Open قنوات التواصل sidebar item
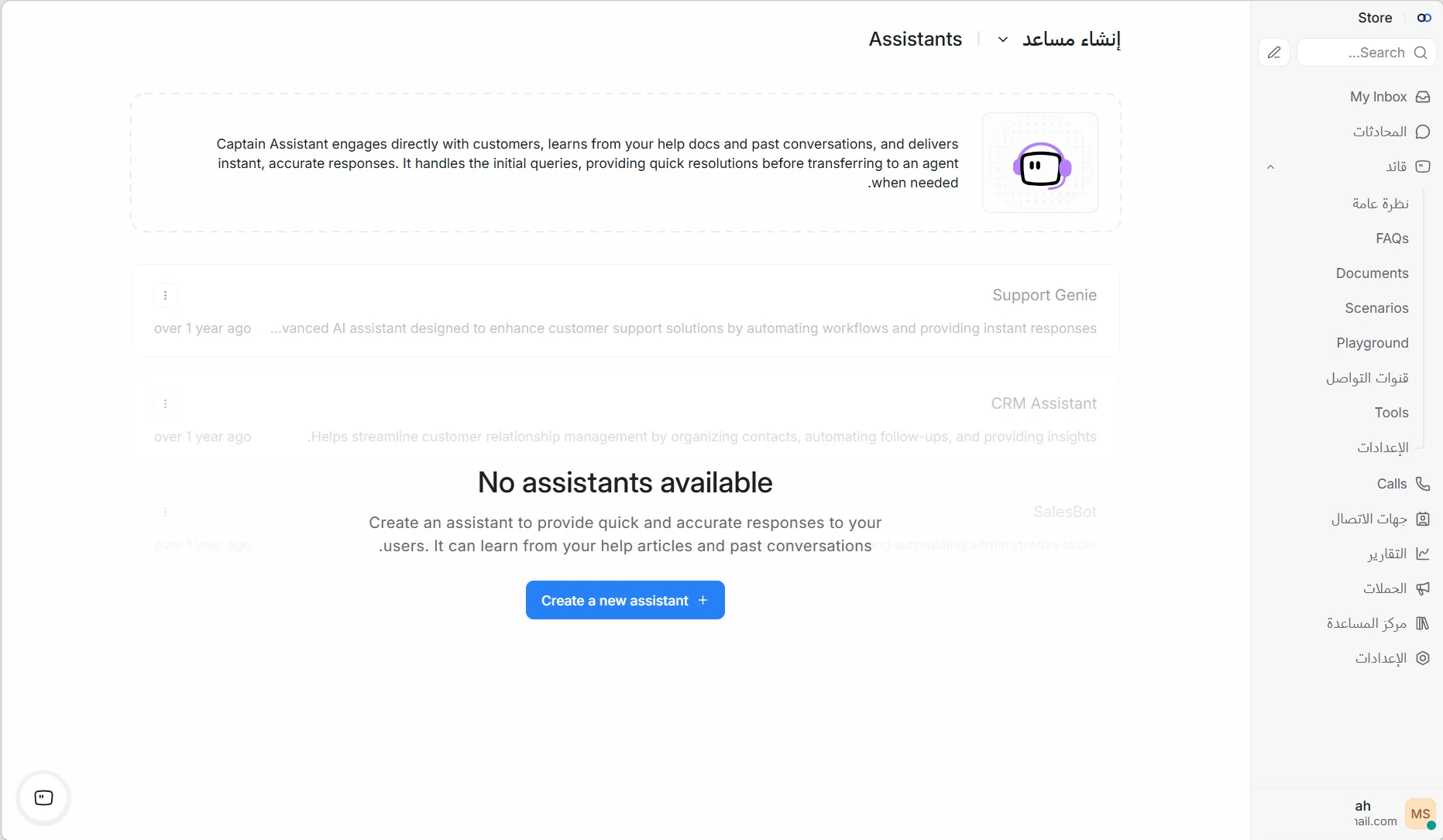Image resolution: width=1443 pixels, height=840 pixels. coord(1367,378)
